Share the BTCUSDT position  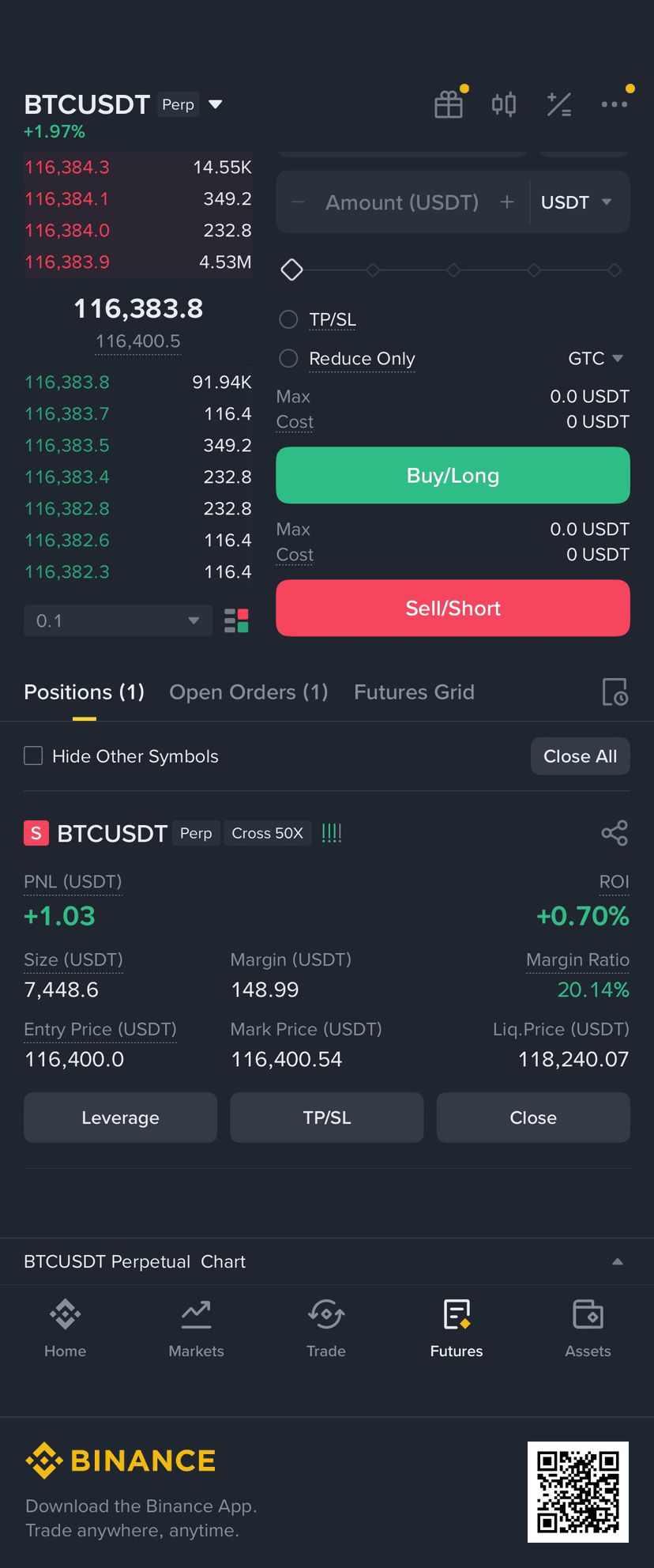pyautogui.click(x=615, y=833)
